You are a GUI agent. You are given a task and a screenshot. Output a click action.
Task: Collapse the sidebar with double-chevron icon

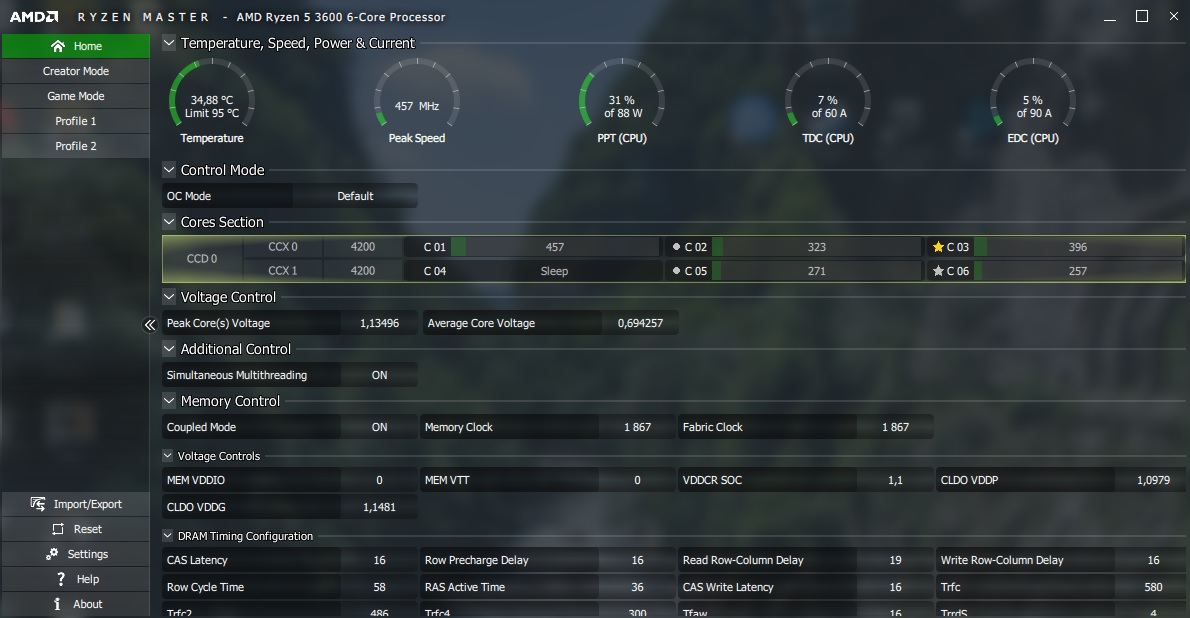150,325
